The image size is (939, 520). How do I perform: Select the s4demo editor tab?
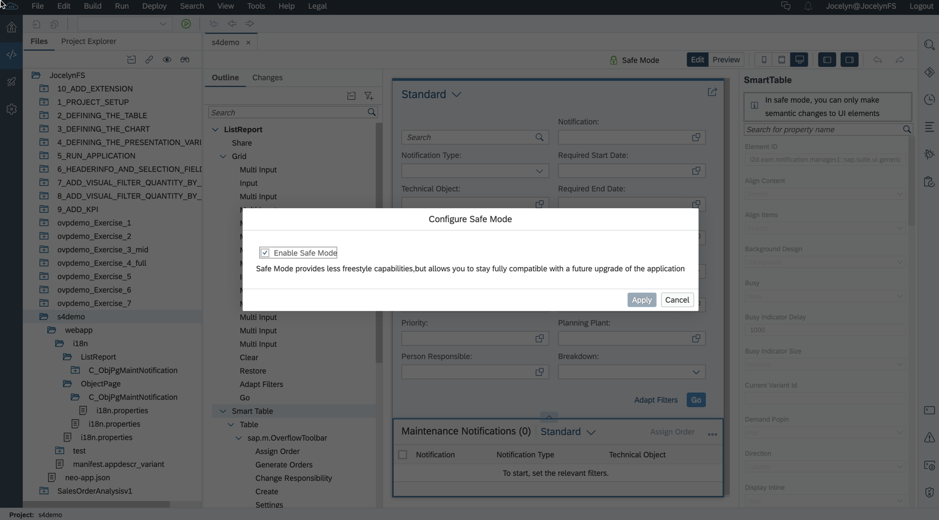coord(225,43)
